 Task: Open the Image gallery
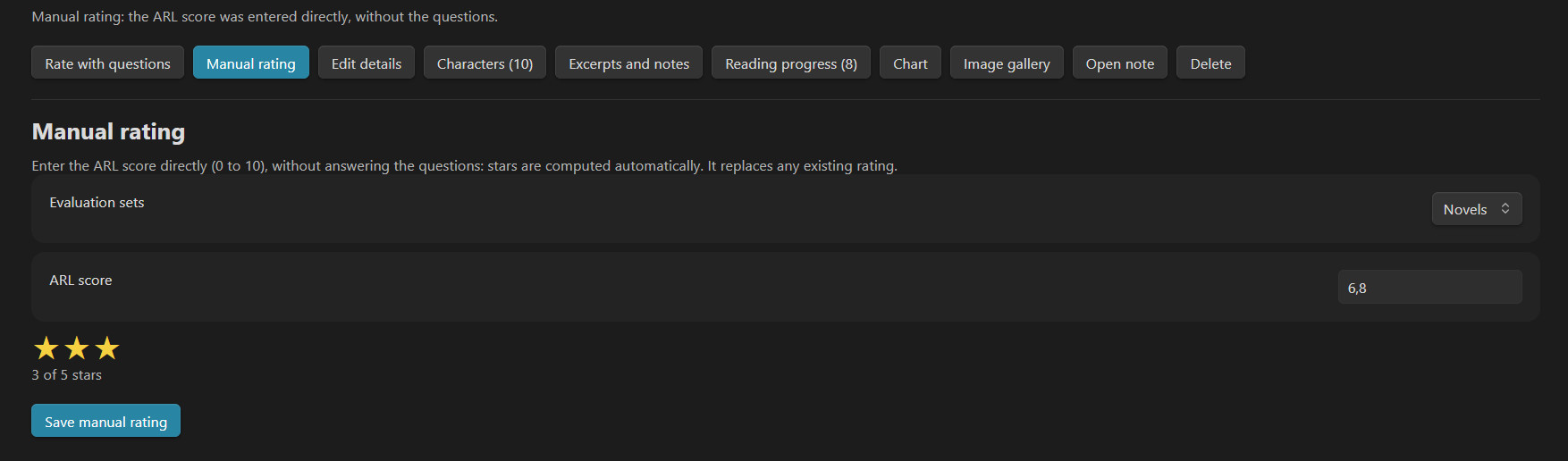[1007, 63]
